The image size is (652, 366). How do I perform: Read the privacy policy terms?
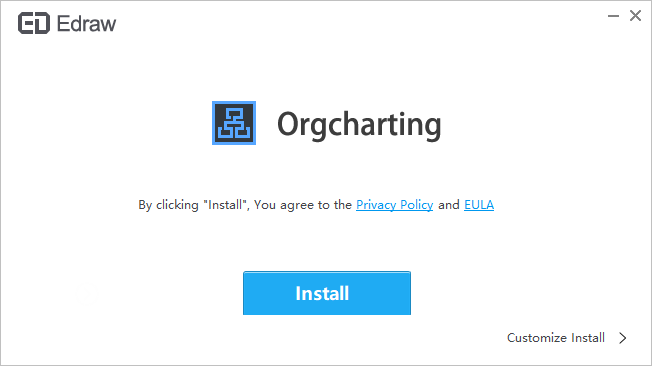click(x=394, y=205)
